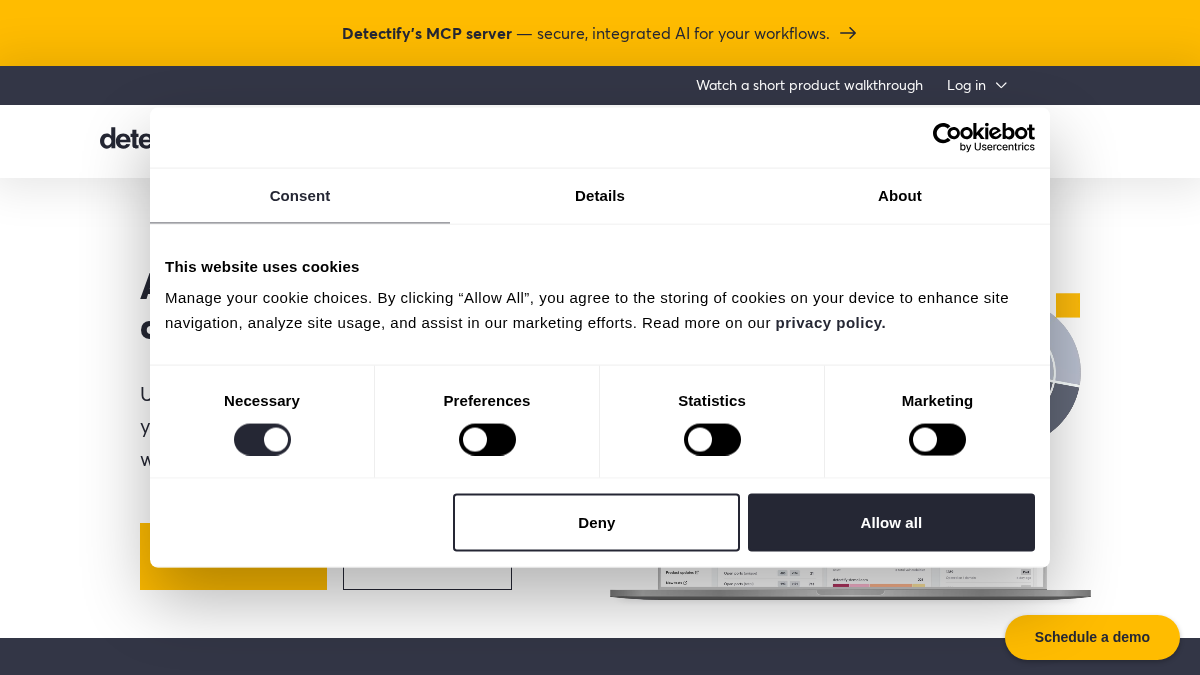The height and width of the screenshot is (675, 1200).
Task: Click the Preferences label text
Action: coord(487,401)
